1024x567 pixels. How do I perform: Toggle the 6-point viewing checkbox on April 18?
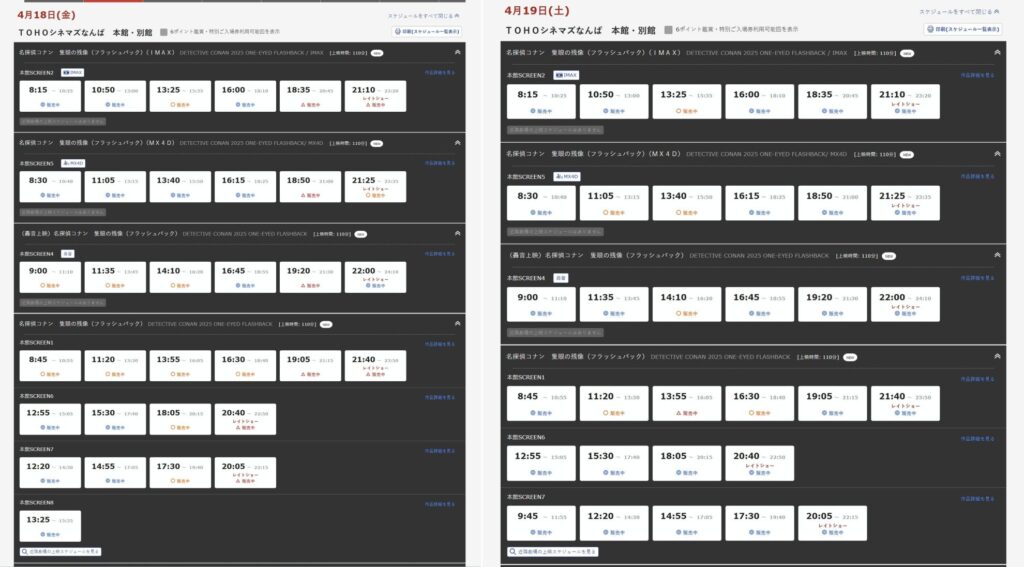click(x=164, y=31)
